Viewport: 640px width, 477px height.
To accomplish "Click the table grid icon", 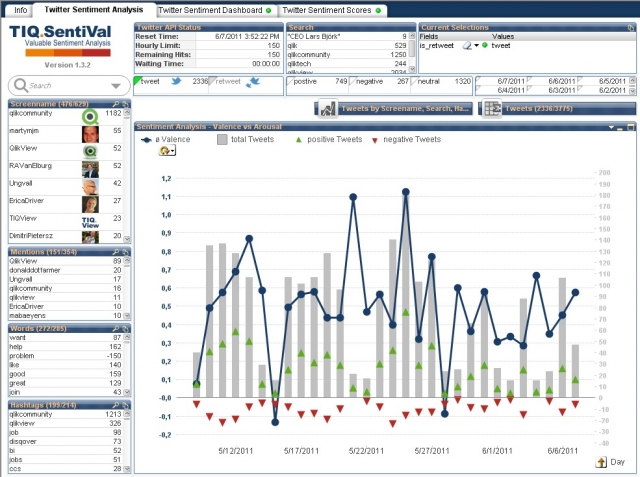I will point(492,109).
